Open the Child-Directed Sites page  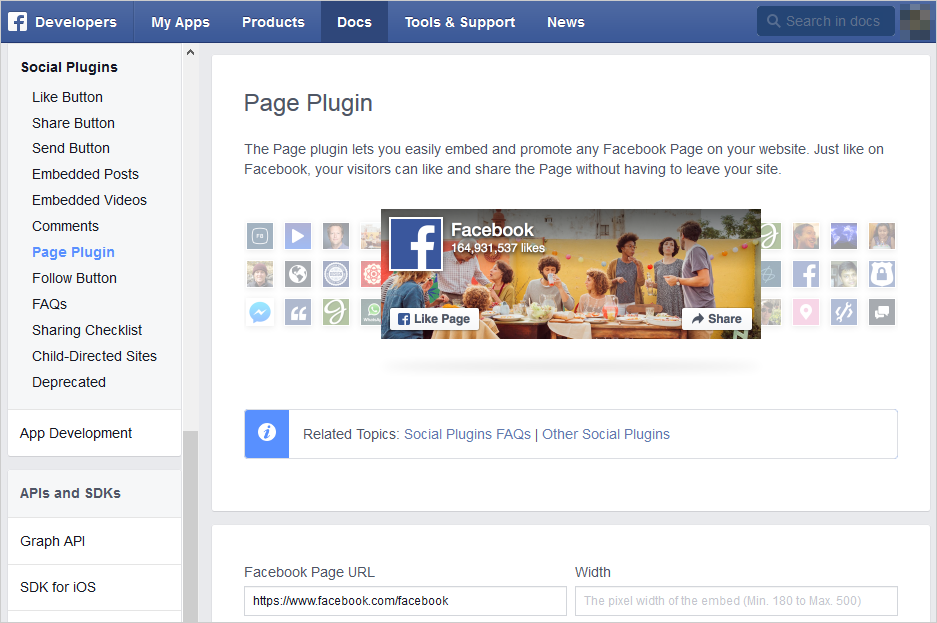click(94, 357)
